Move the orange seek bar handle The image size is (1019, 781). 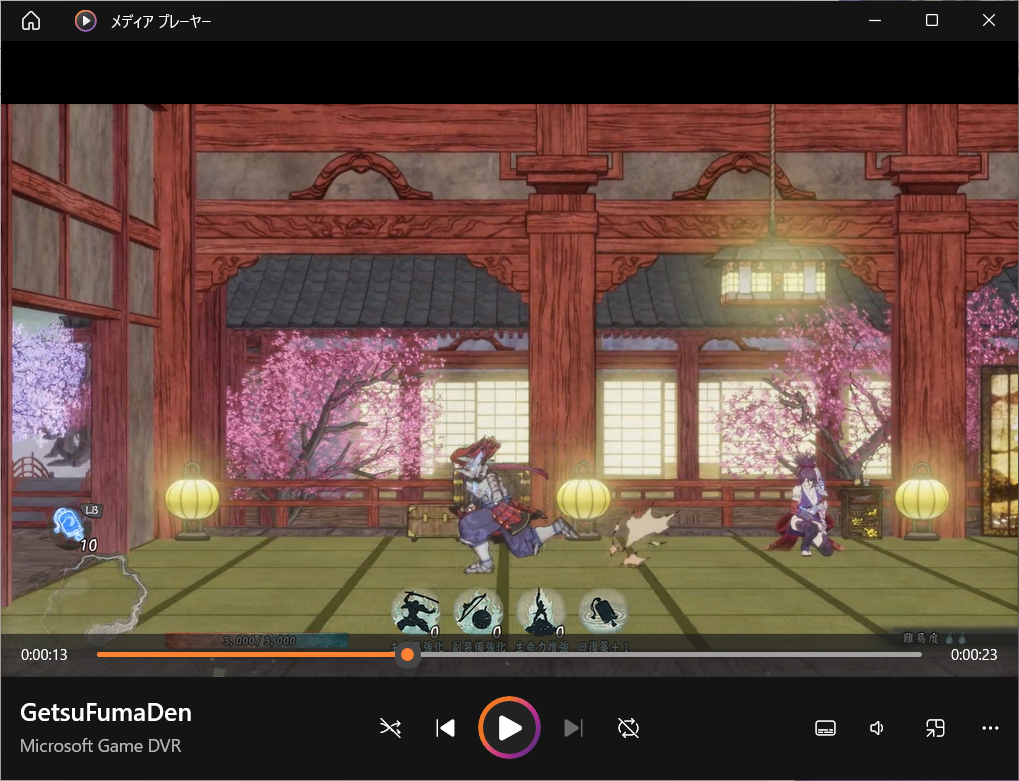click(x=407, y=654)
